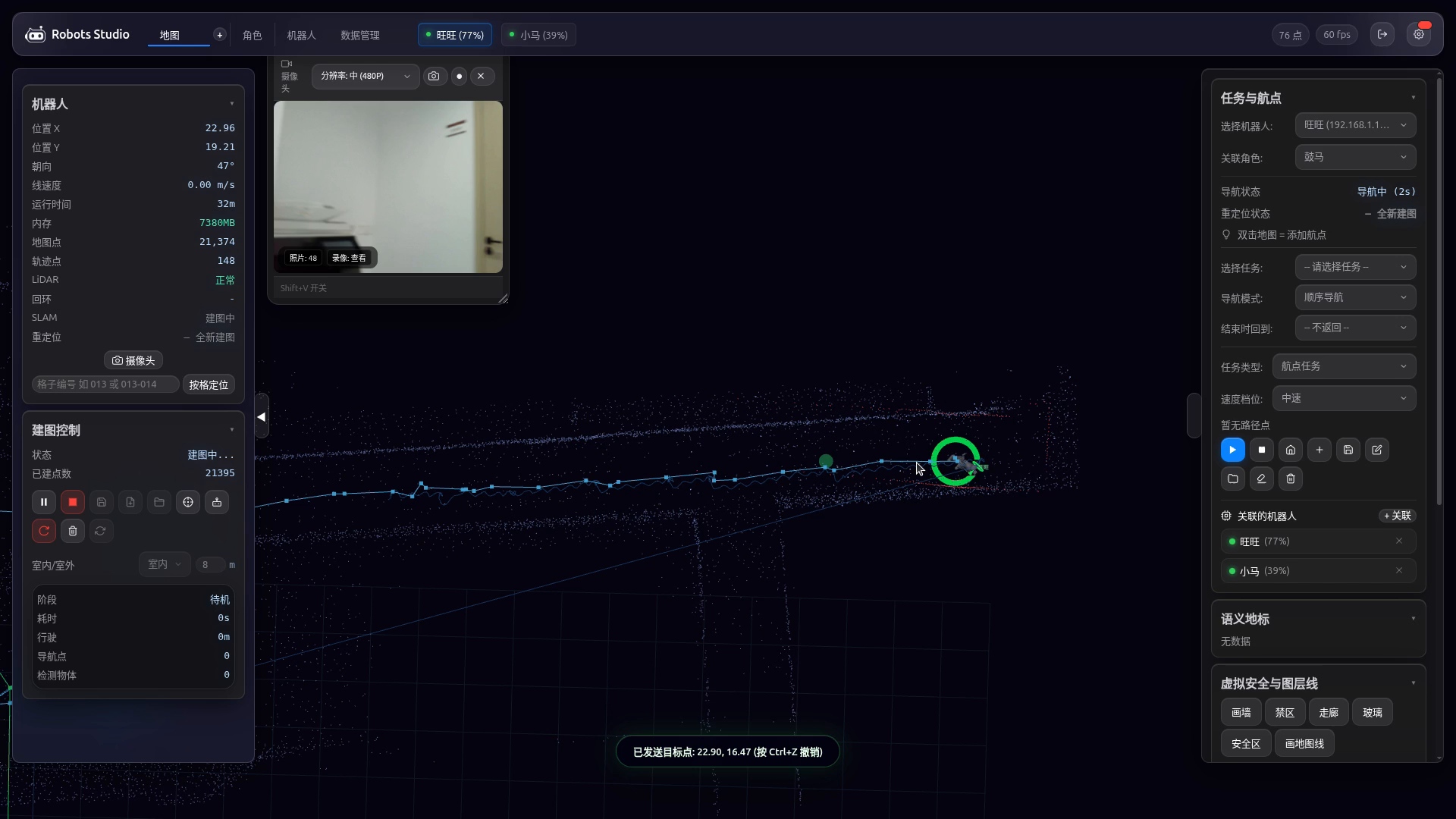
Task: Toggle the 旺旺 (77%) robot chip
Action: click(455, 35)
